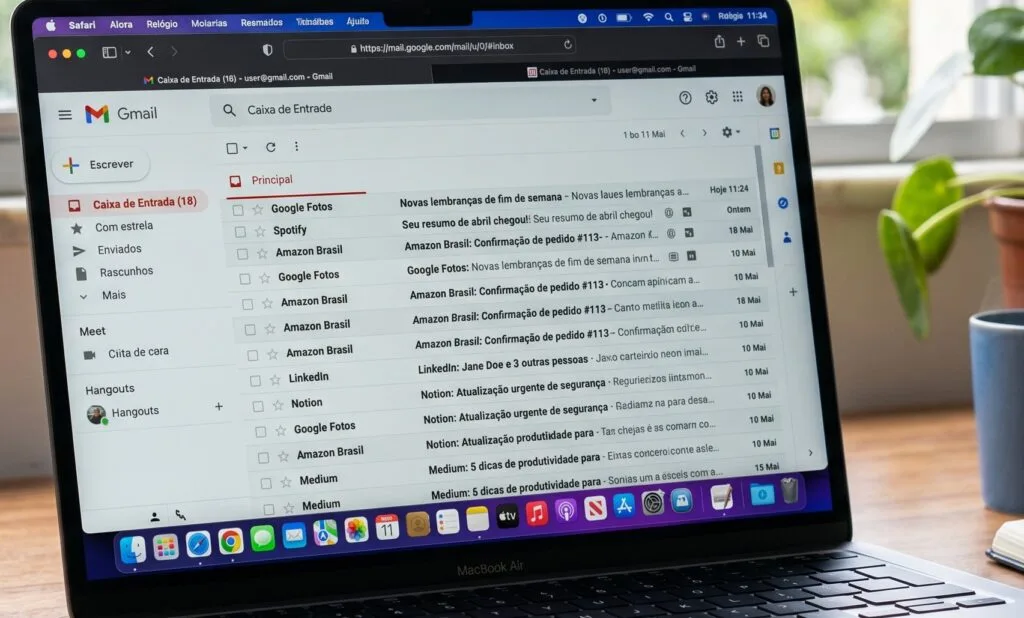
Task: Select the top Google Fotos email checkbox
Action: coord(238,210)
